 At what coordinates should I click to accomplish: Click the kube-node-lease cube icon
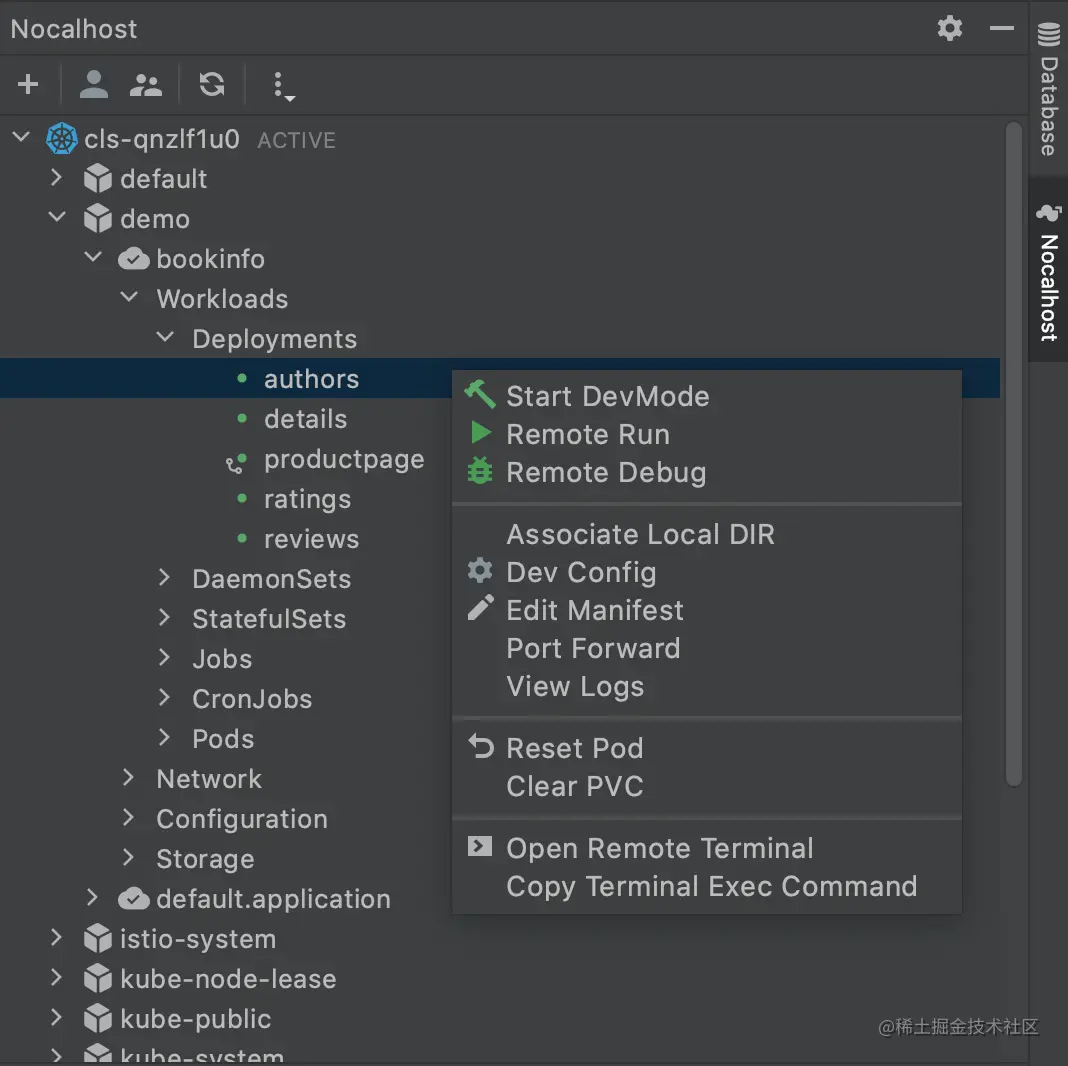97,979
